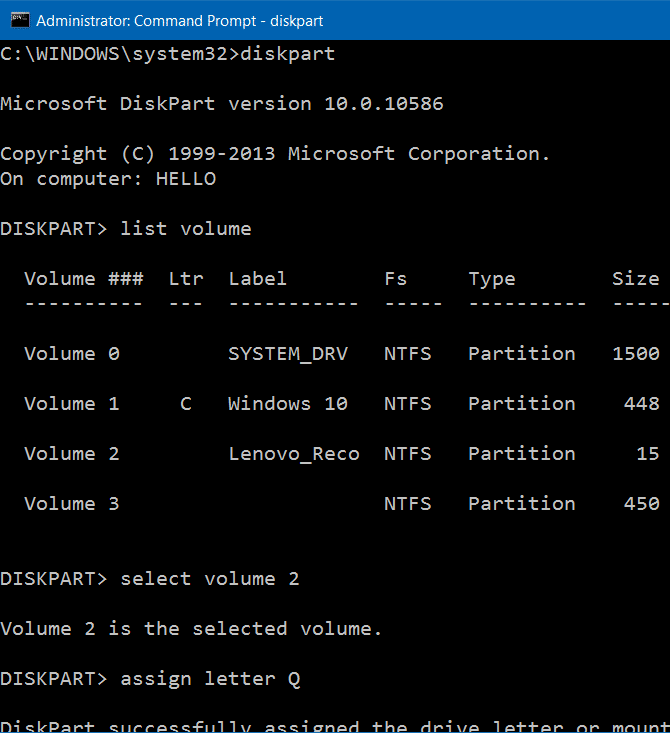670x733 pixels.
Task: Click the size value 450
Action: [641, 504]
